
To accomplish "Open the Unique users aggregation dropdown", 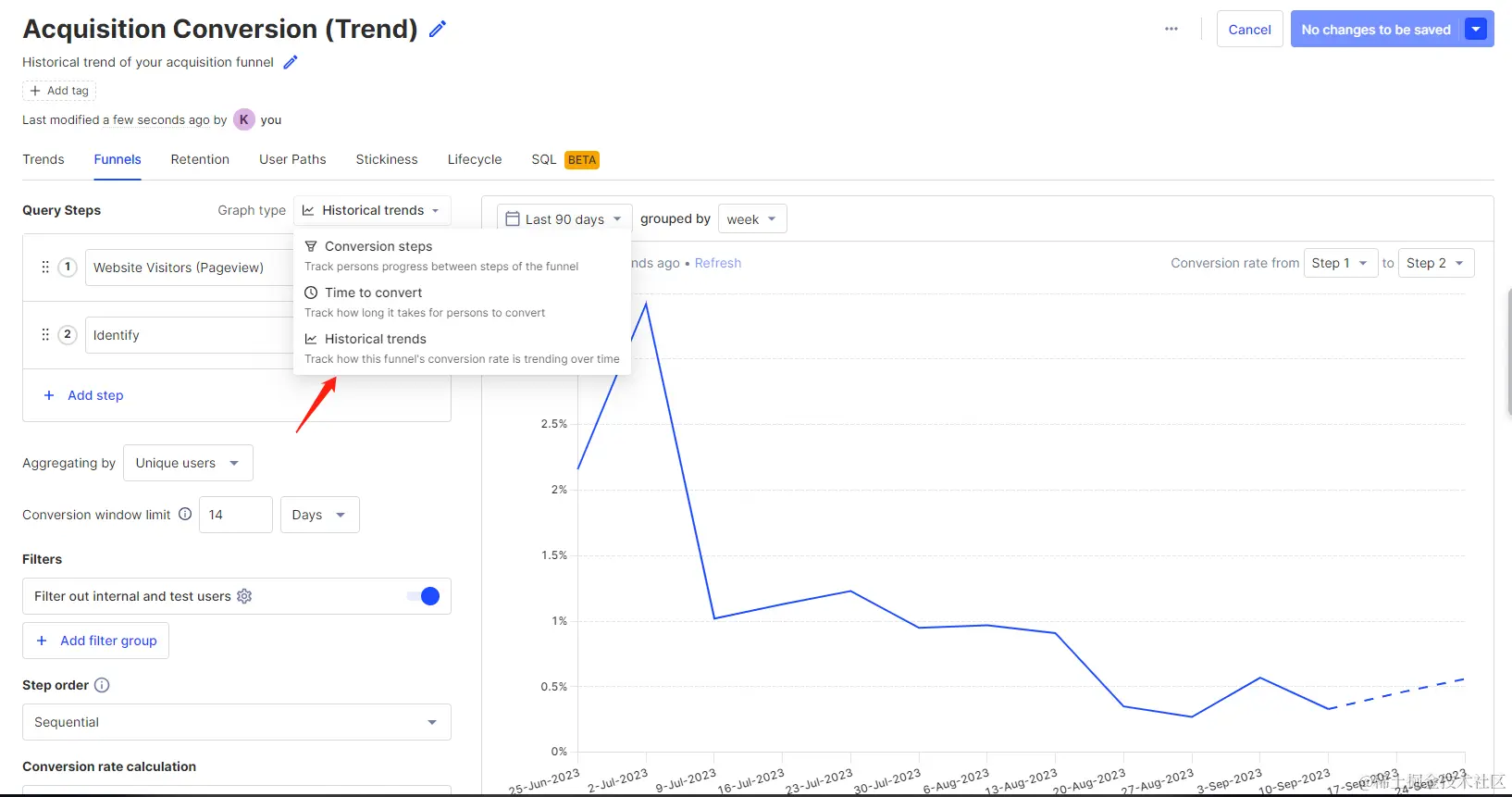I will [188, 463].
